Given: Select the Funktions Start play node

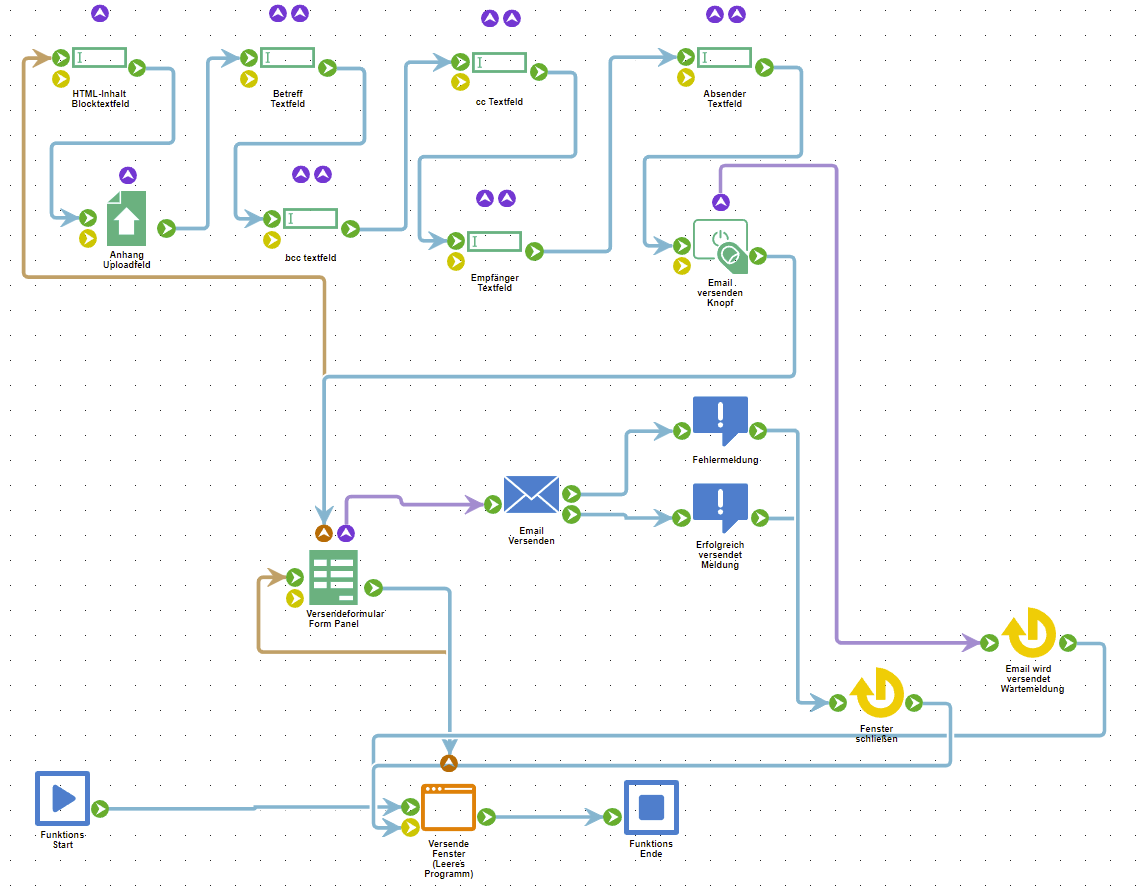Looking at the screenshot, I should (x=62, y=798).
